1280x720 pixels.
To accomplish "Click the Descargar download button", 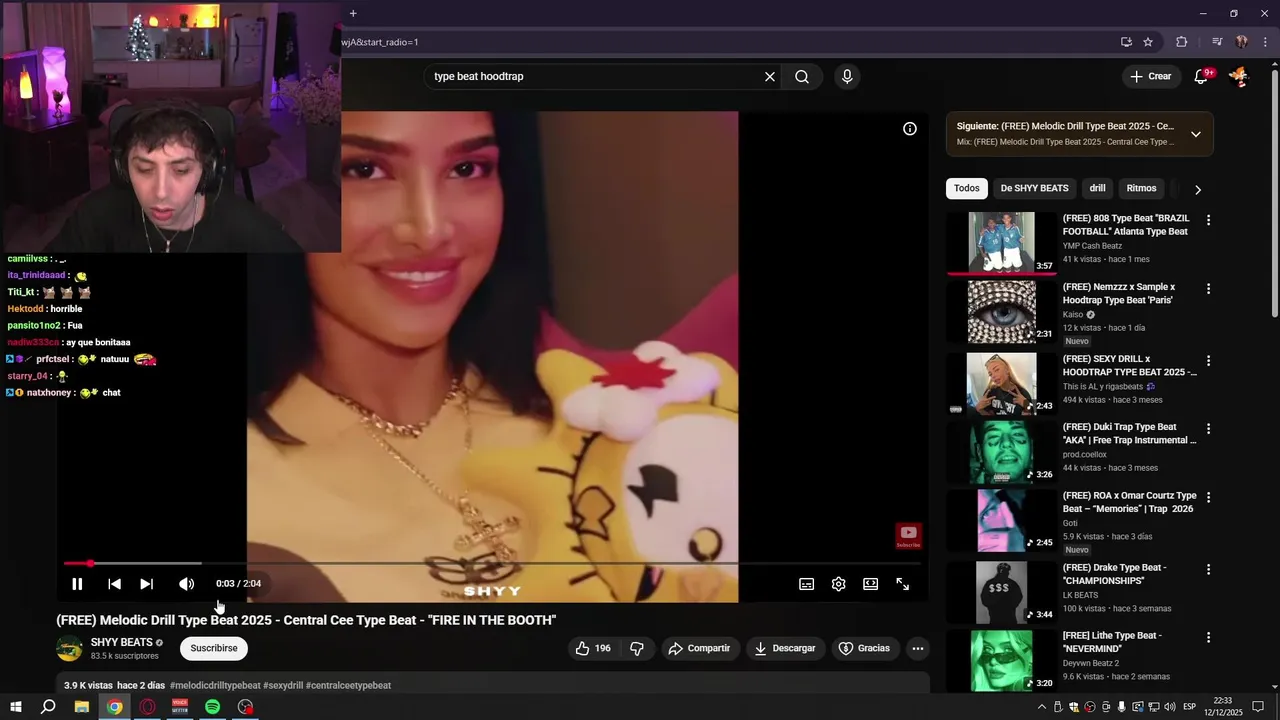I will point(785,649).
